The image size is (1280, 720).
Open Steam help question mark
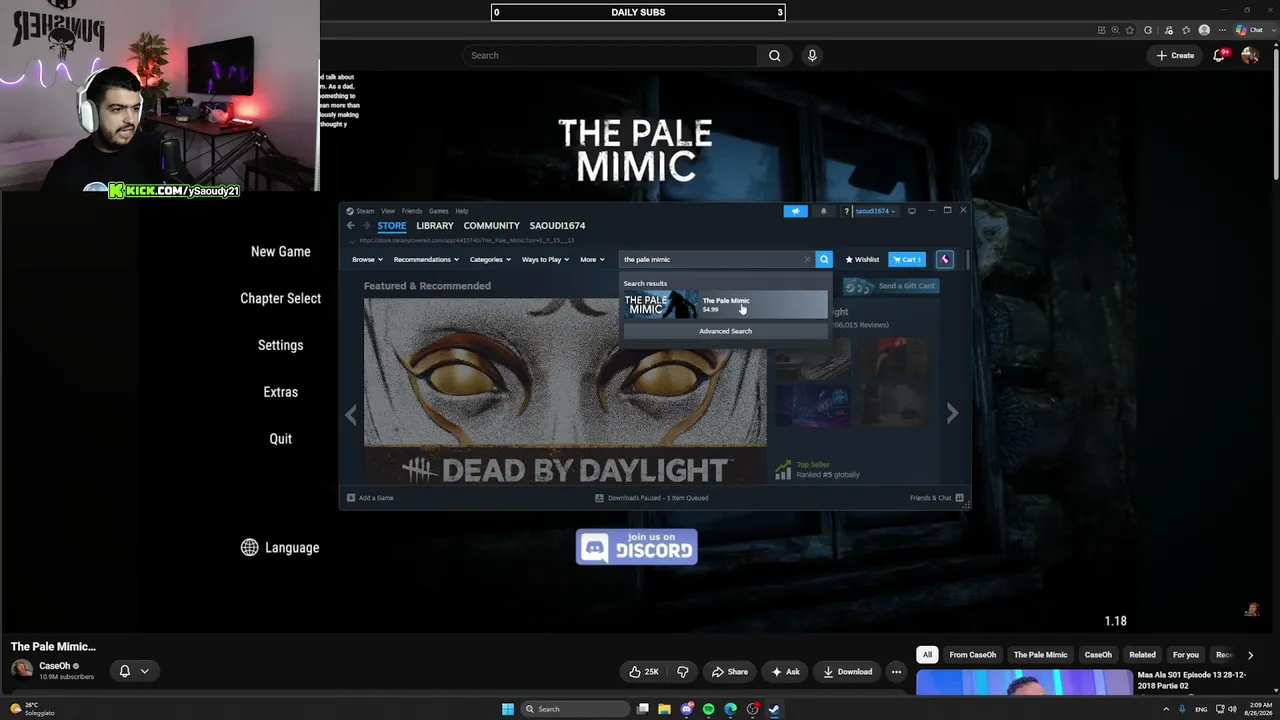[847, 211]
